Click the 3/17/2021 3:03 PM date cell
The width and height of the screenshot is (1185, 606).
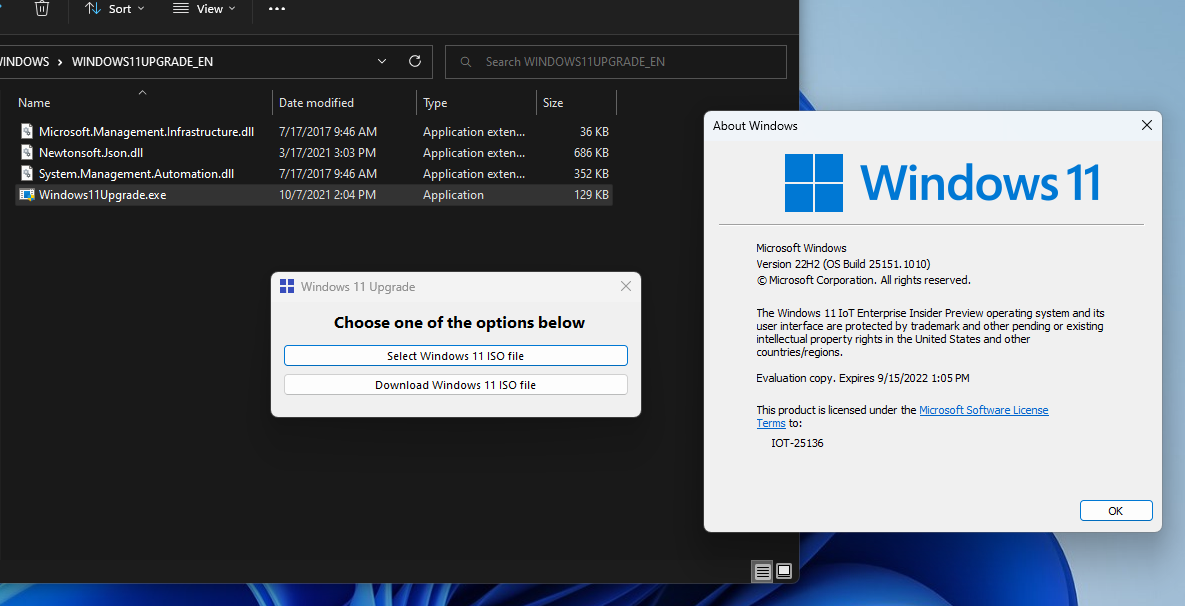pyautogui.click(x=327, y=153)
